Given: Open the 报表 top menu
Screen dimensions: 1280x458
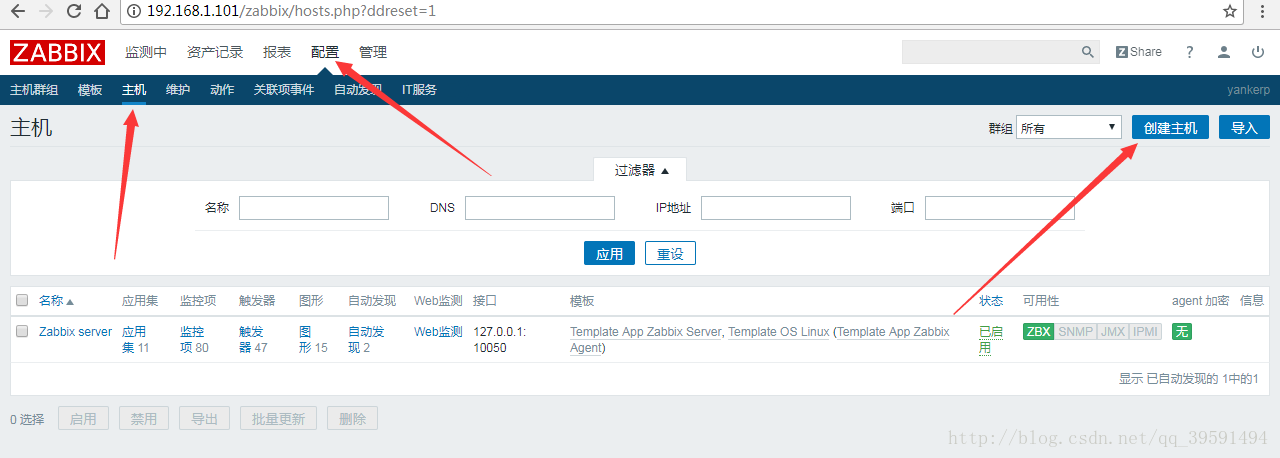Looking at the screenshot, I should (x=277, y=52).
